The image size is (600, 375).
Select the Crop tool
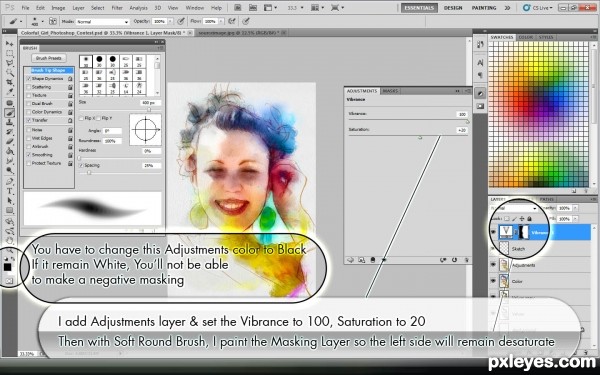[x=9, y=82]
